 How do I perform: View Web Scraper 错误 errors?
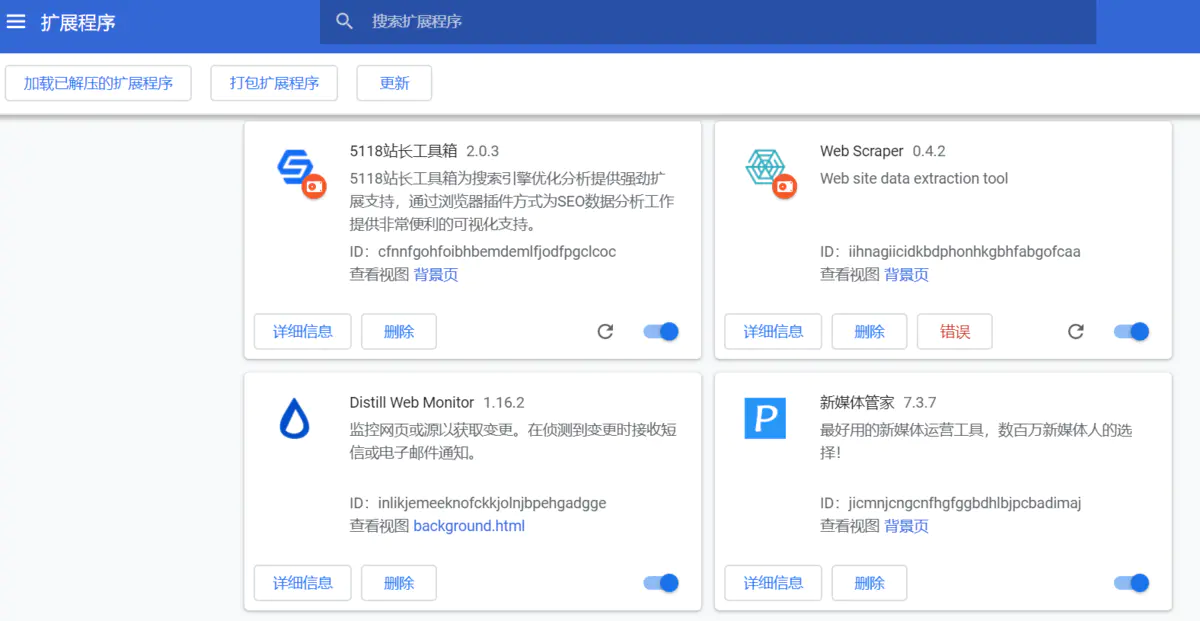point(955,331)
